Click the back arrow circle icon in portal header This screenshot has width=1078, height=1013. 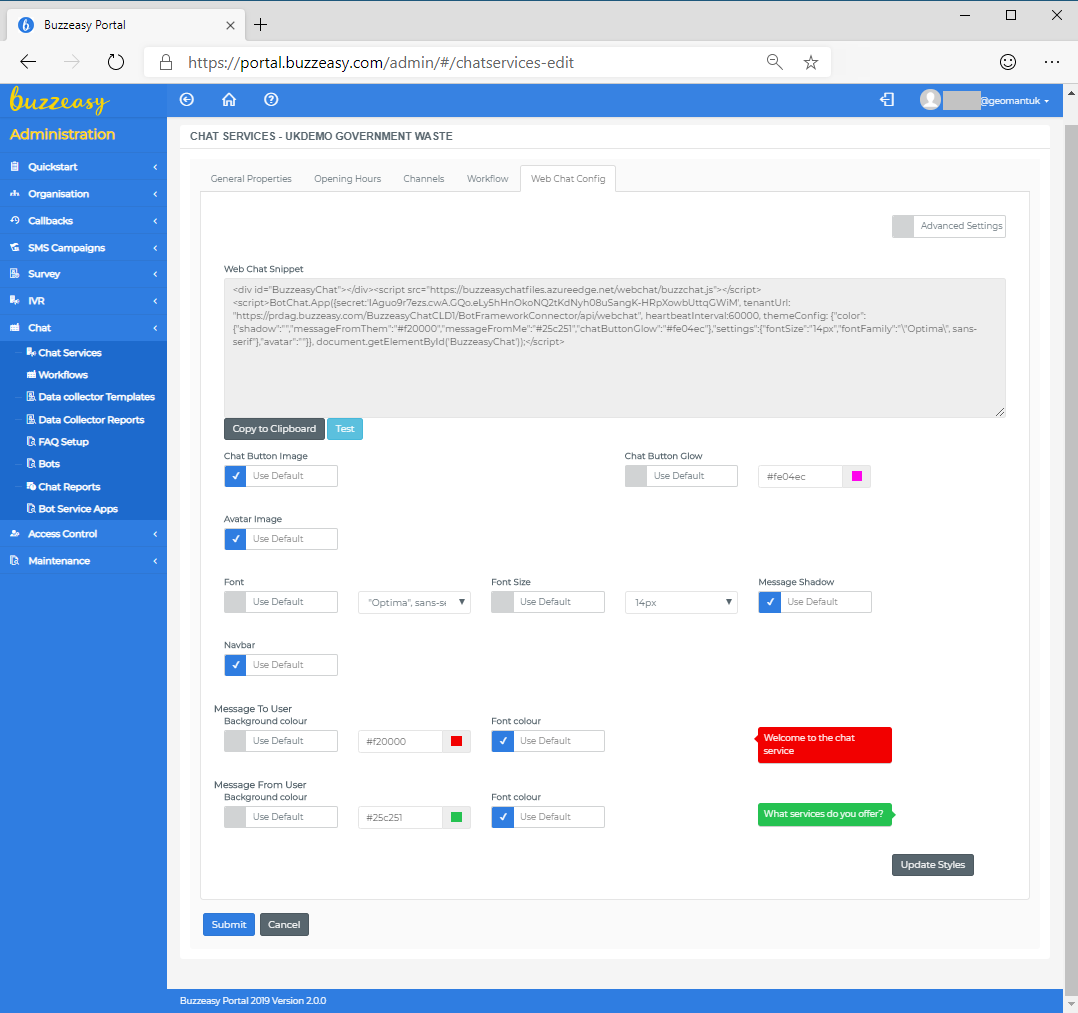pyautogui.click(x=186, y=100)
